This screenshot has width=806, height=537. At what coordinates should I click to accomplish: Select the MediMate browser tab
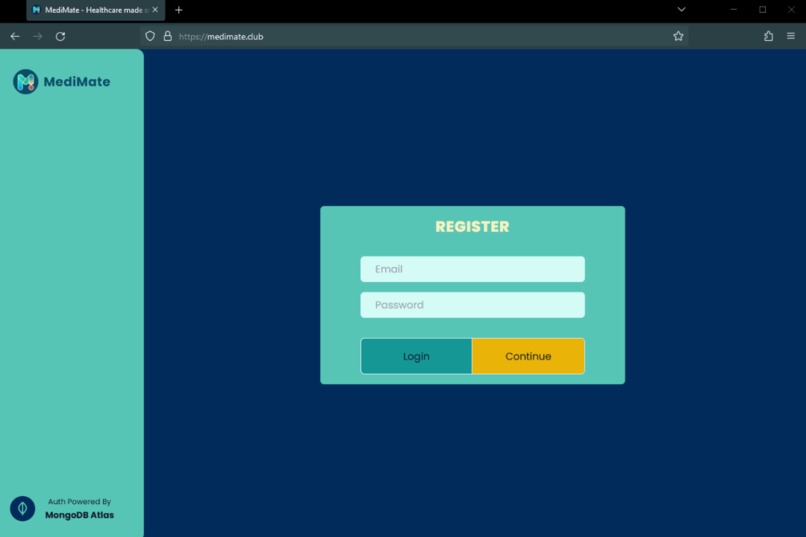(x=96, y=10)
